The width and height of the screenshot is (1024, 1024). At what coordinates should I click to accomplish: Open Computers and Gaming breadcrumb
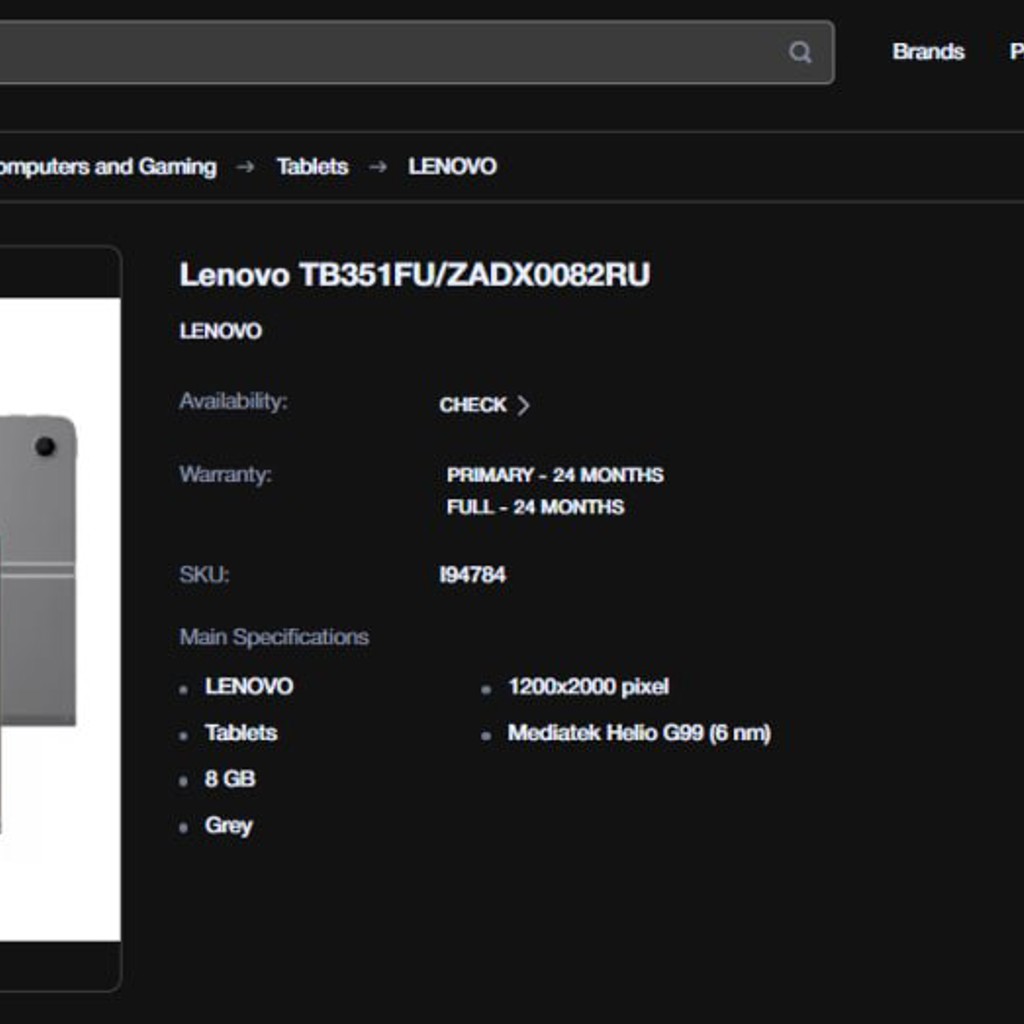108,167
